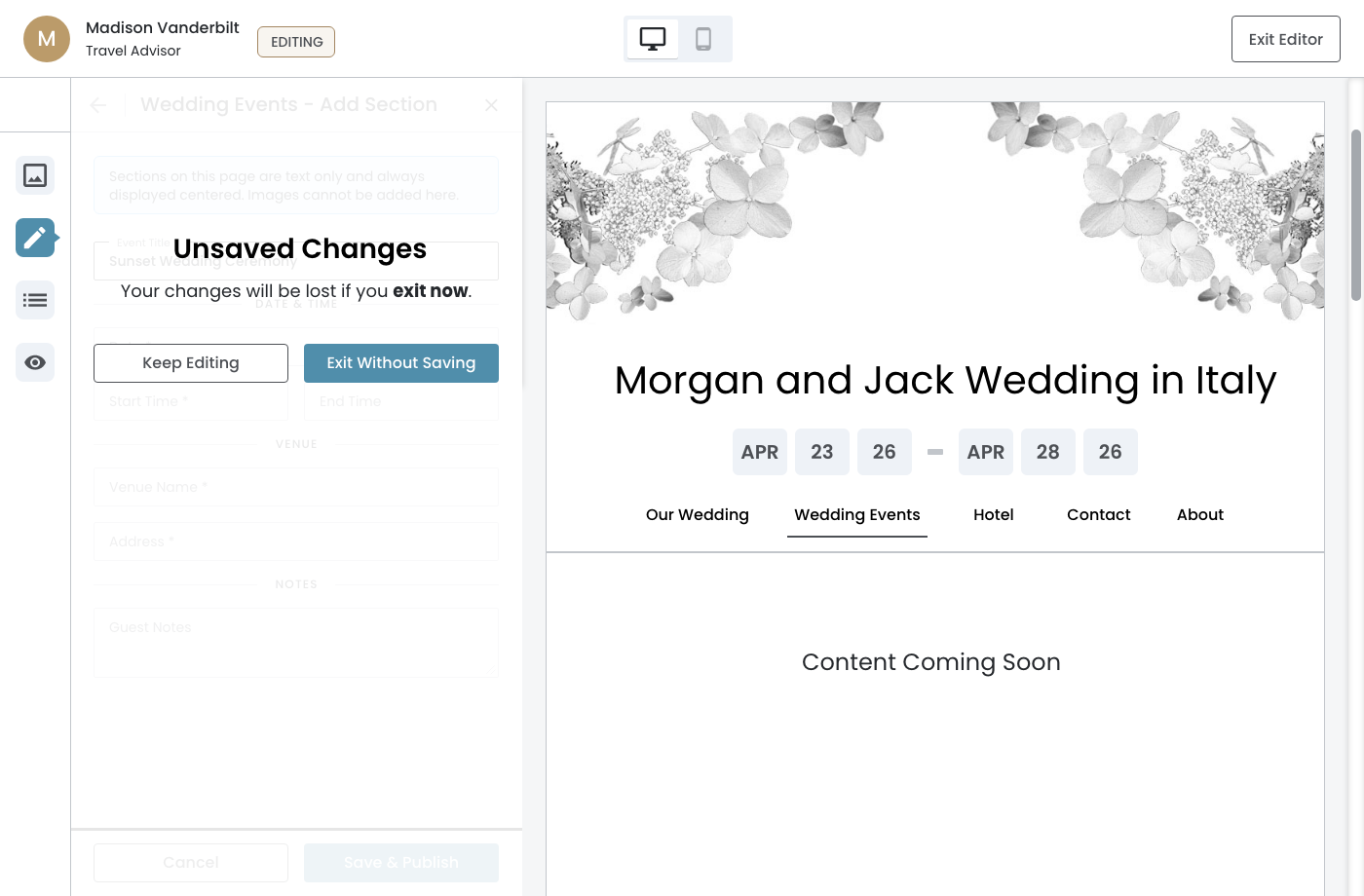This screenshot has width=1364, height=896.
Task: Switch to desktop preview mode
Action: click(652, 39)
